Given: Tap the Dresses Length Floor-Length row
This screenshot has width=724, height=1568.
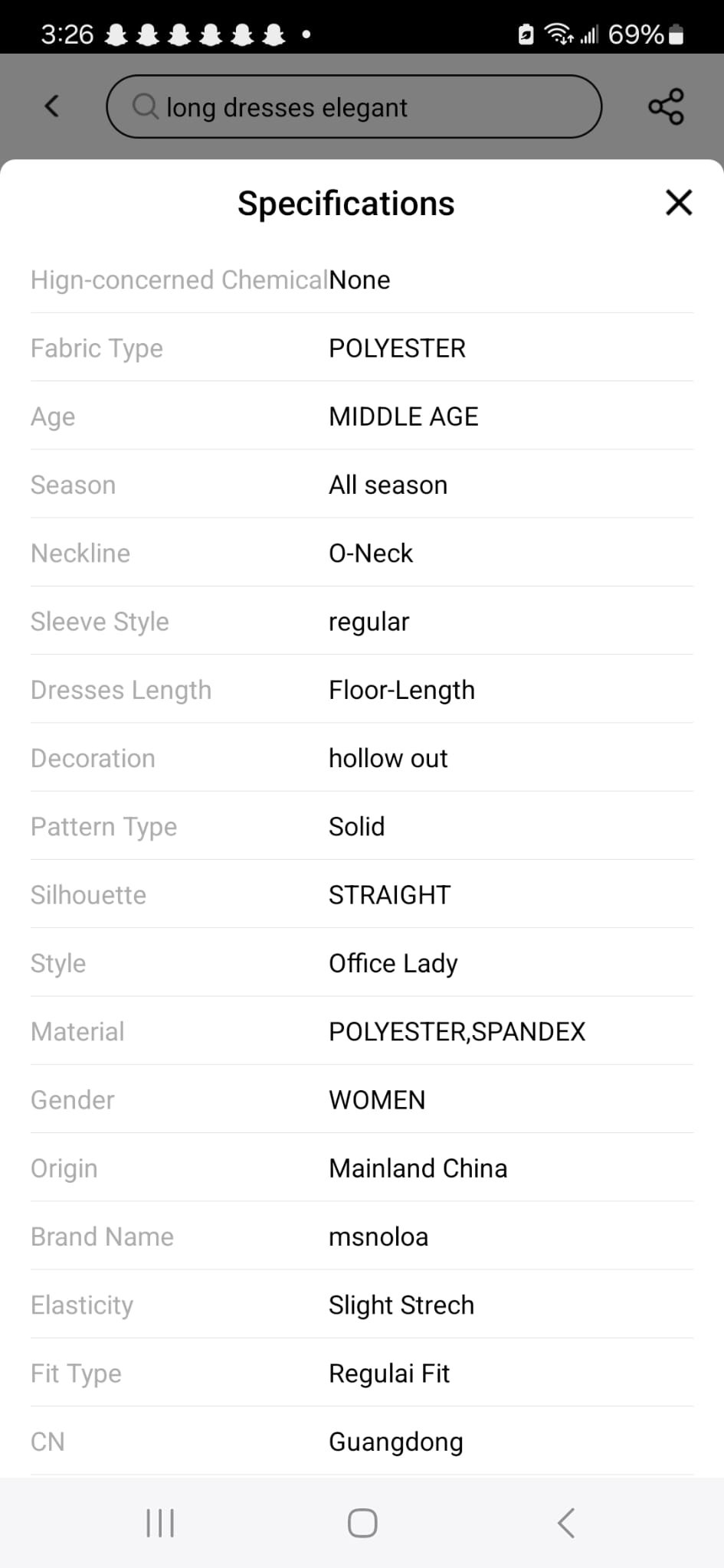Looking at the screenshot, I should pyautogui.click(x=362, y=689).
